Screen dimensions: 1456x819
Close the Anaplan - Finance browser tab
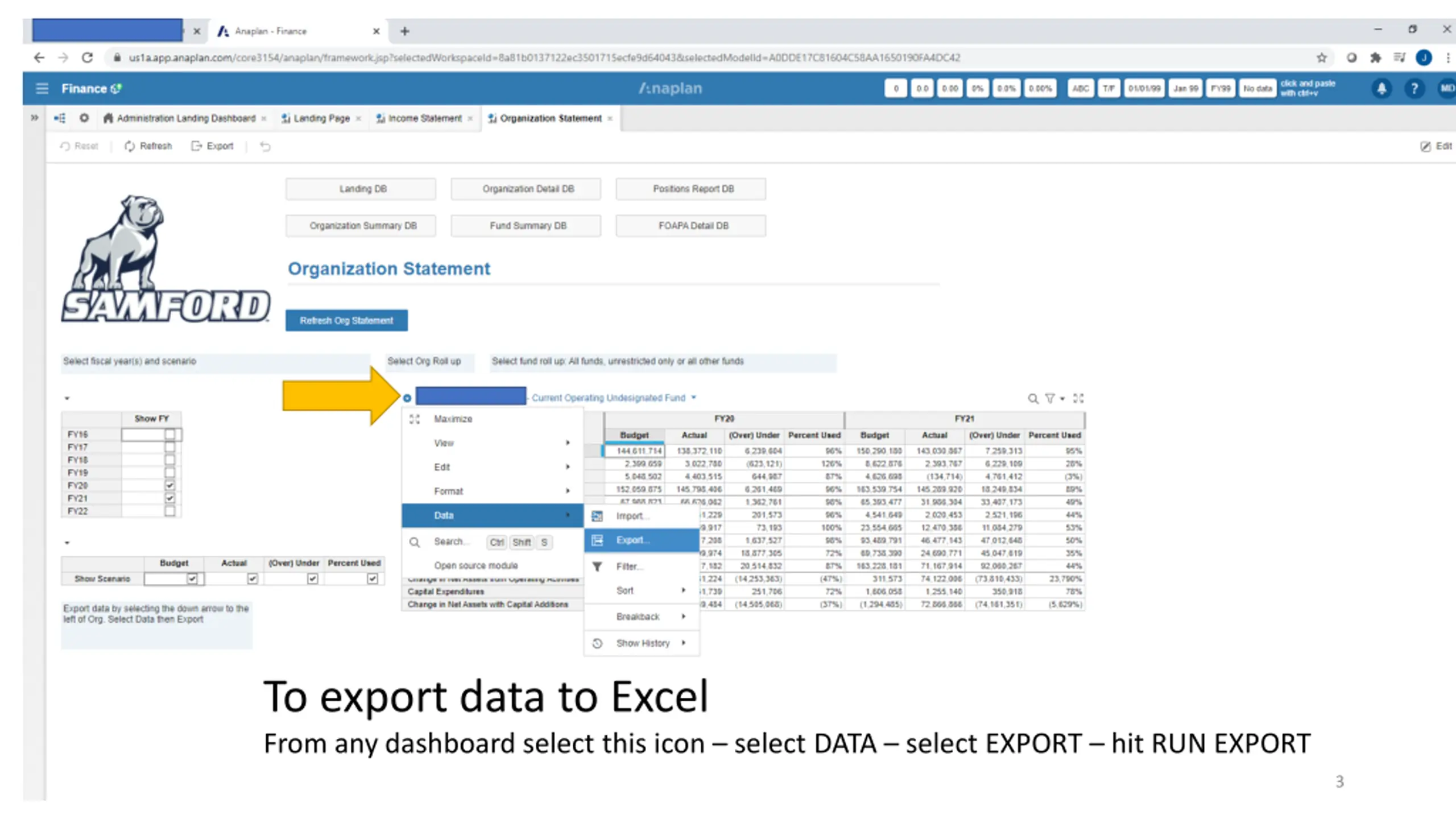click(376, 31)
